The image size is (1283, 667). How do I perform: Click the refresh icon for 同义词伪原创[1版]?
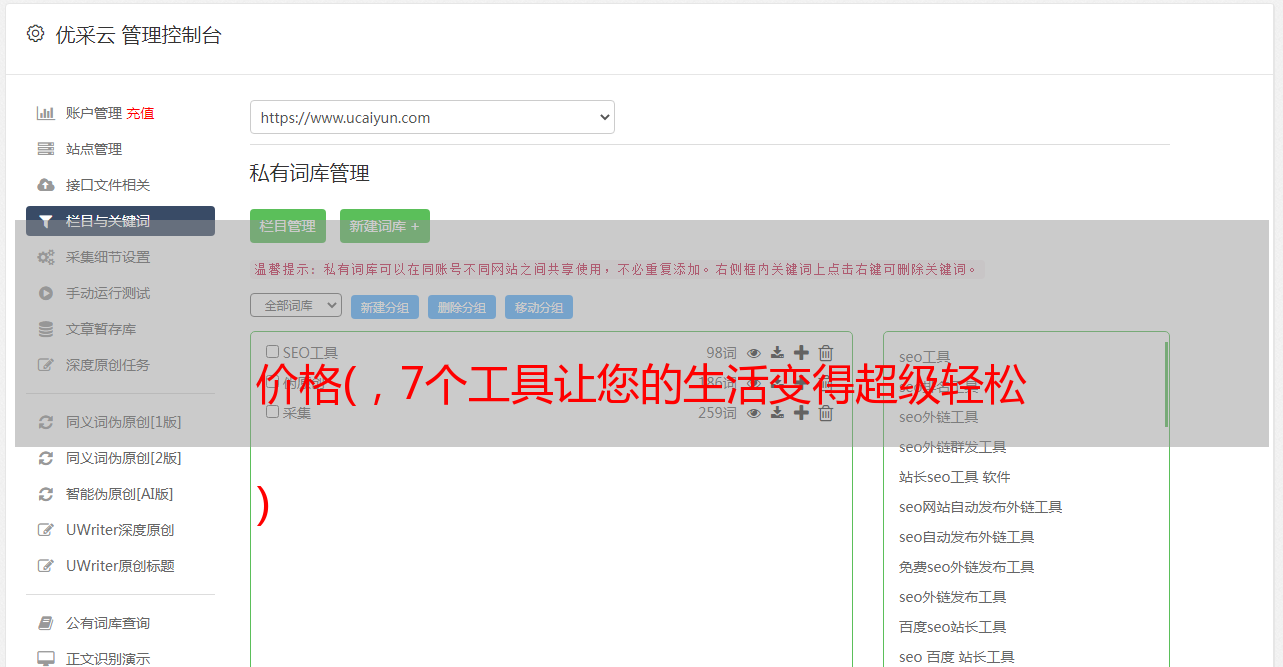pos(45,422)
